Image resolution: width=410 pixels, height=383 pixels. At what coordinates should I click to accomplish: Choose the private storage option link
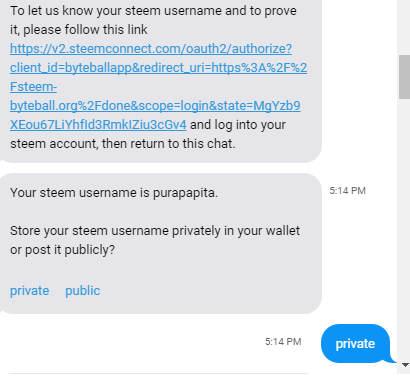[x=30, y=291]
